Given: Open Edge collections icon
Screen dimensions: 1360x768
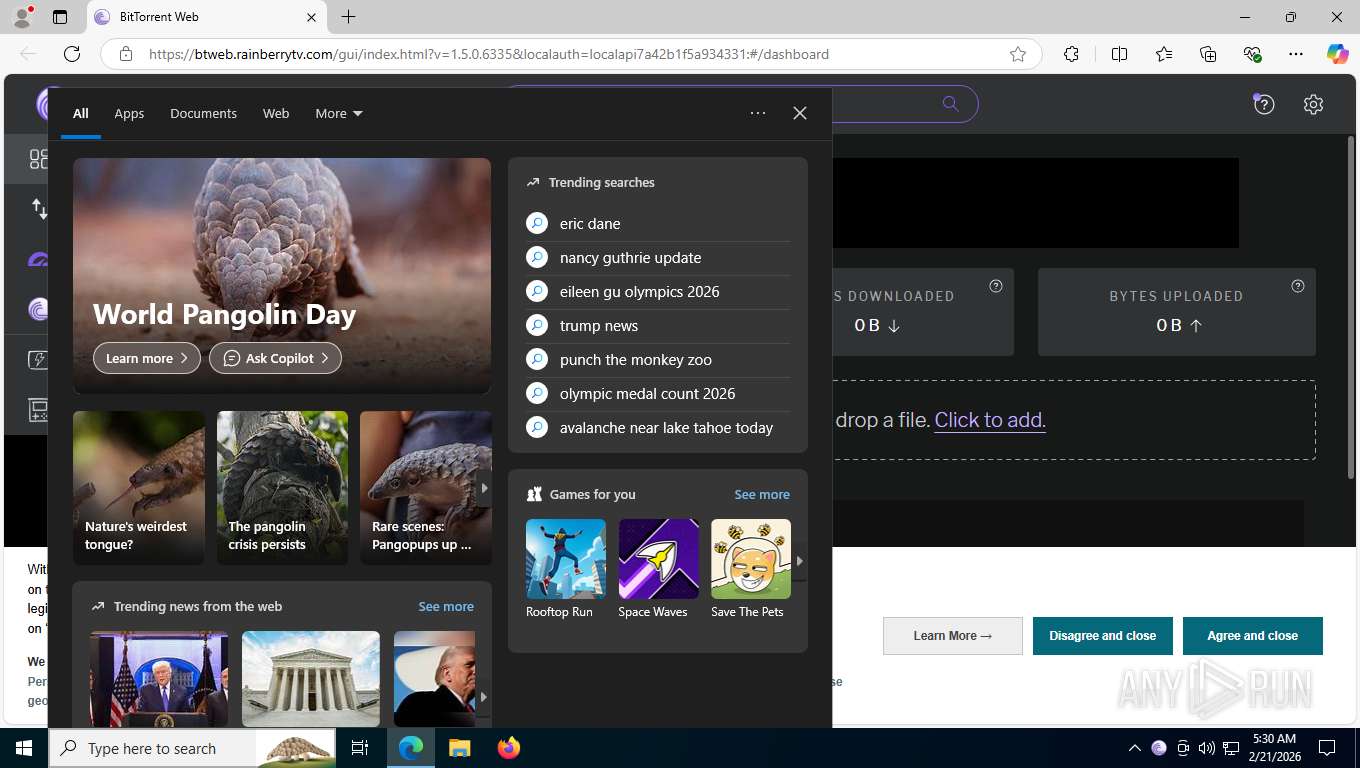Looking at the screenshot, I should click(1208, 54).
